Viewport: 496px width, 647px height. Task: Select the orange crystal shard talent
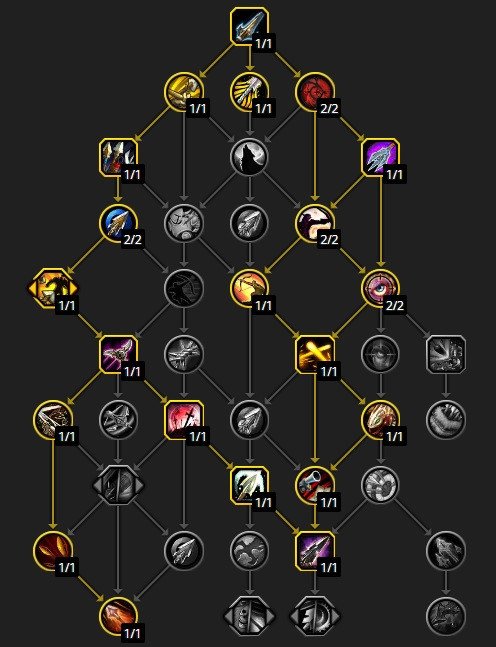(118, 616)
